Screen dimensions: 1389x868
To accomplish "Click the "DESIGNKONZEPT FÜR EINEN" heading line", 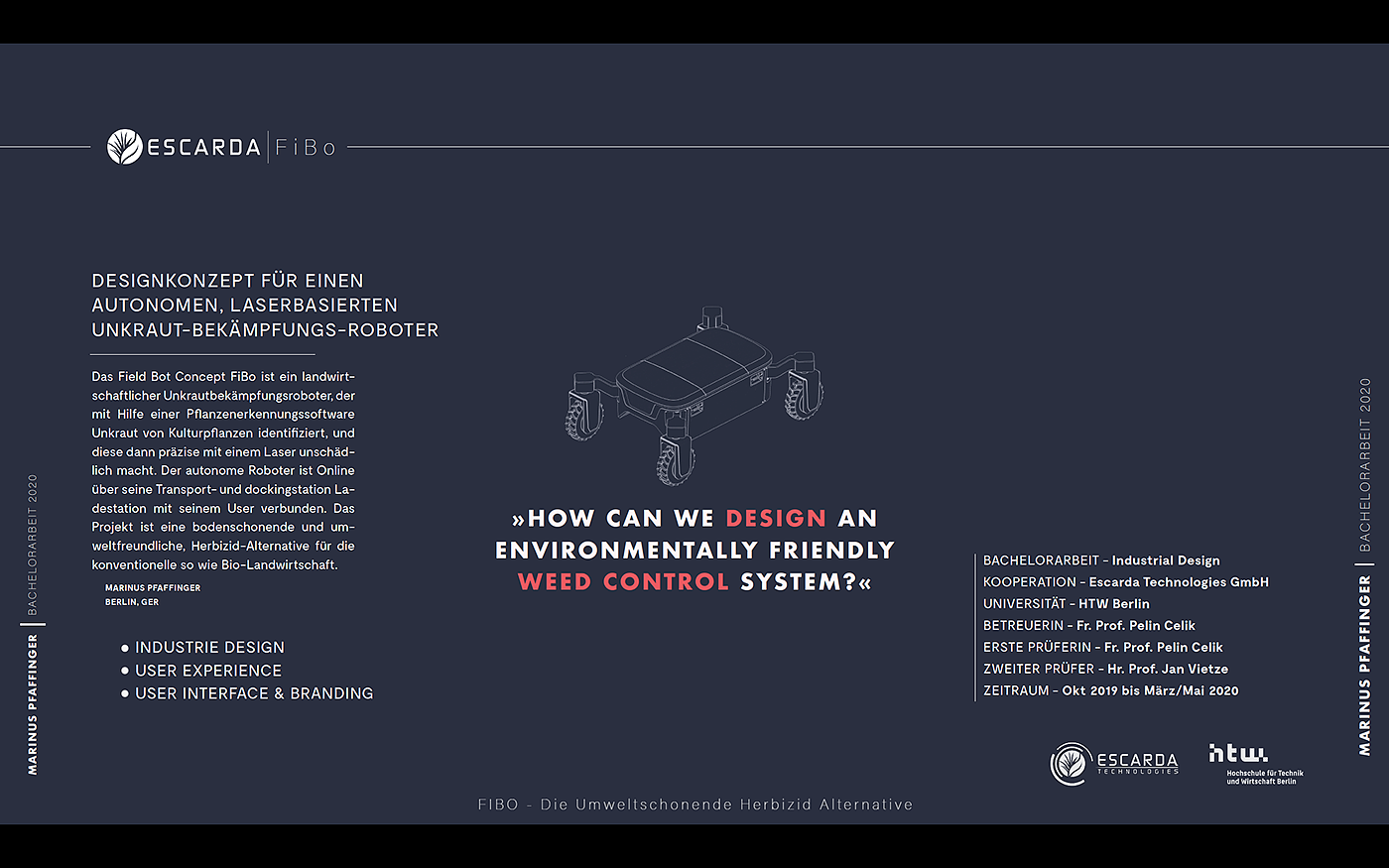I will [x=228, y=281].
